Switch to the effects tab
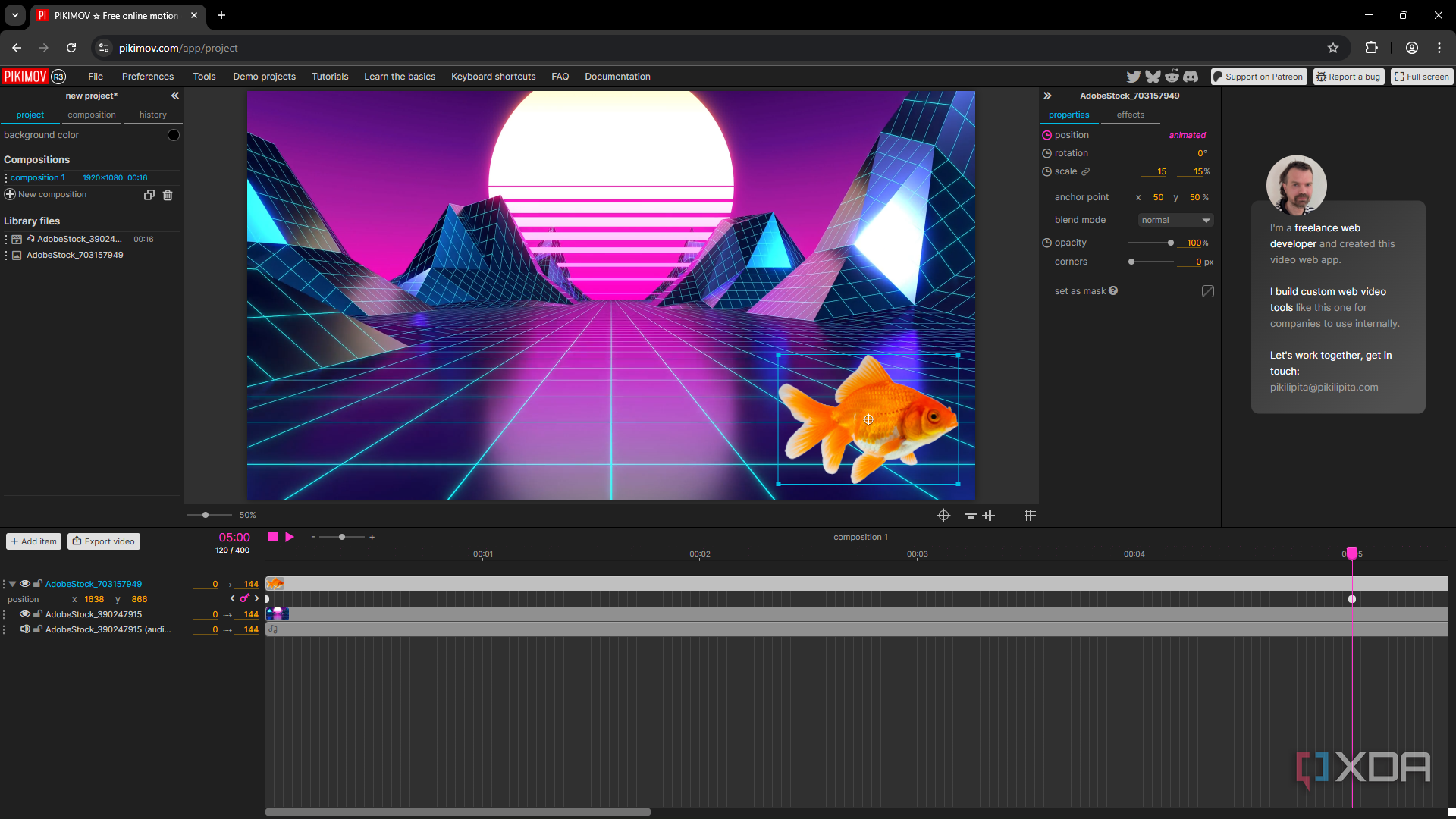 1130,115
